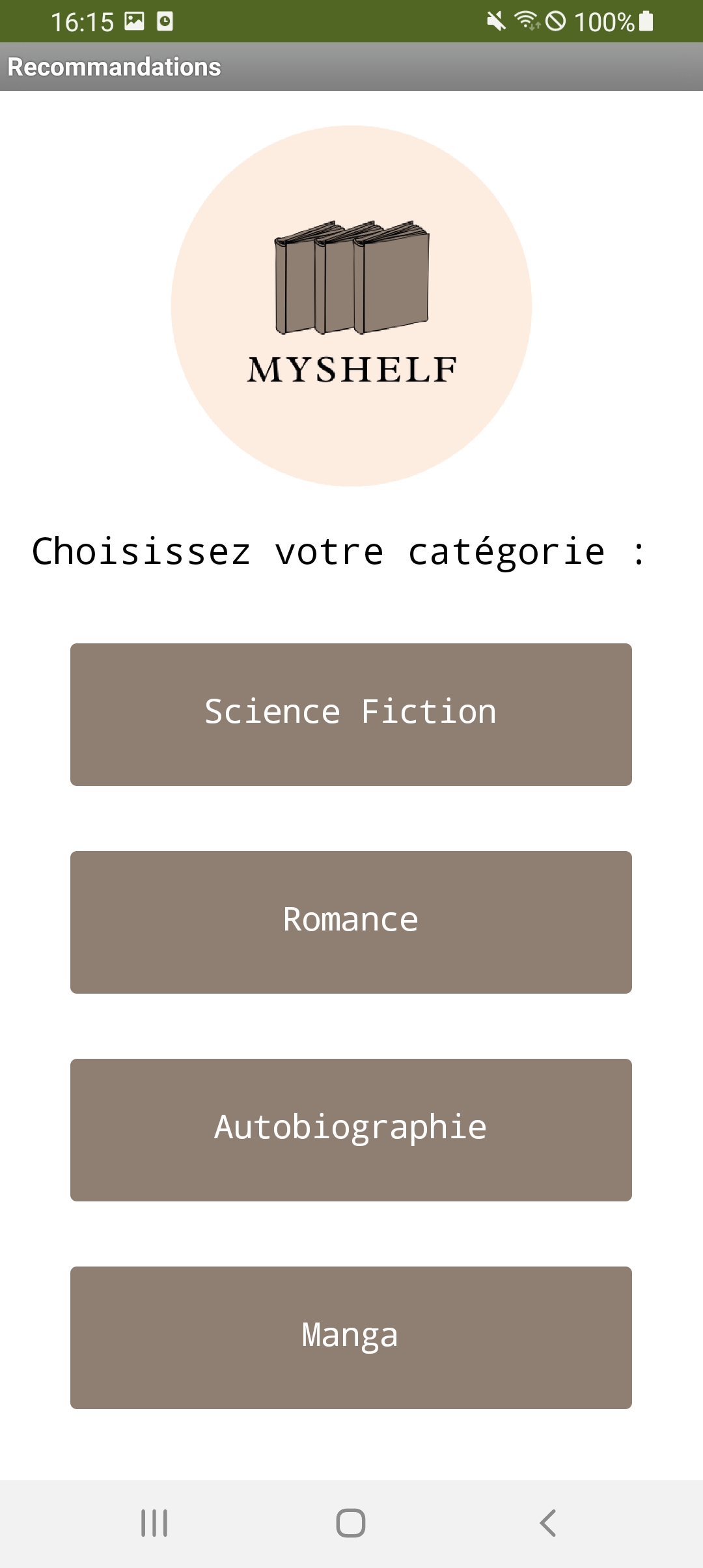
Task: Click the 16:15 clock in status bar
Action: click(x=82, y=22)
